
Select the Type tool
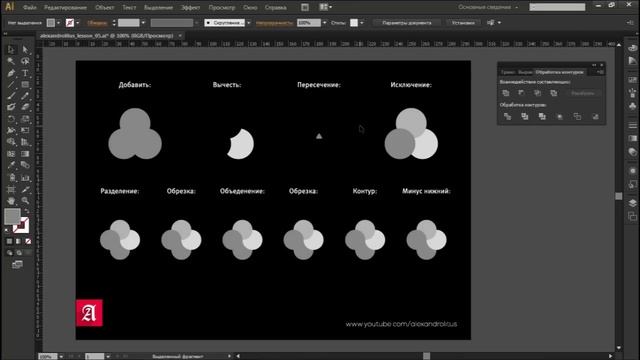click(25, 73)
